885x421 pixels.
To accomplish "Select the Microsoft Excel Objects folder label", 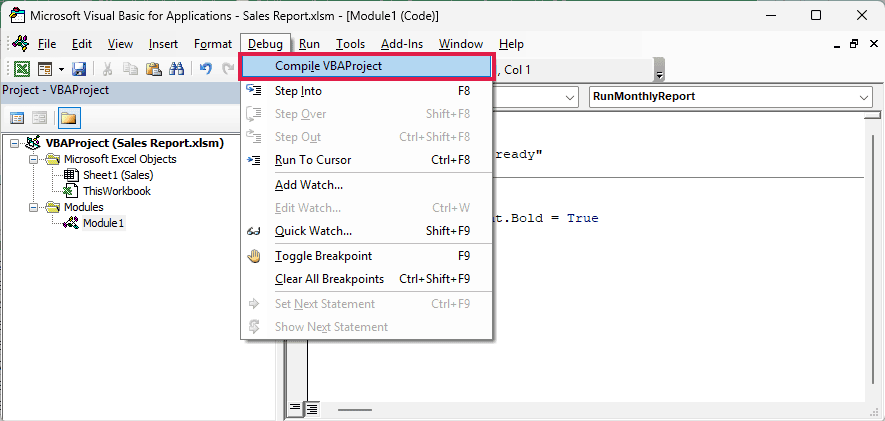I will point(120,159).
